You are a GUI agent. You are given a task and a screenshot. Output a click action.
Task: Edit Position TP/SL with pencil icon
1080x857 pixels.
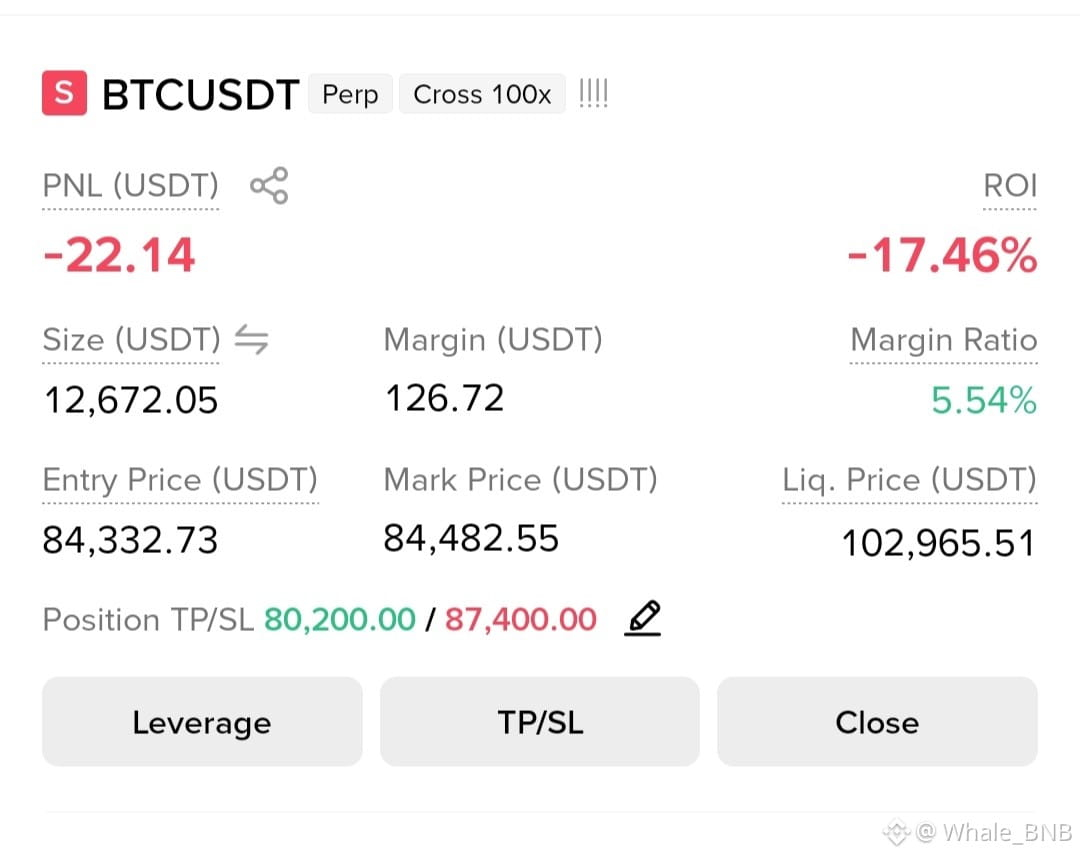643,618
